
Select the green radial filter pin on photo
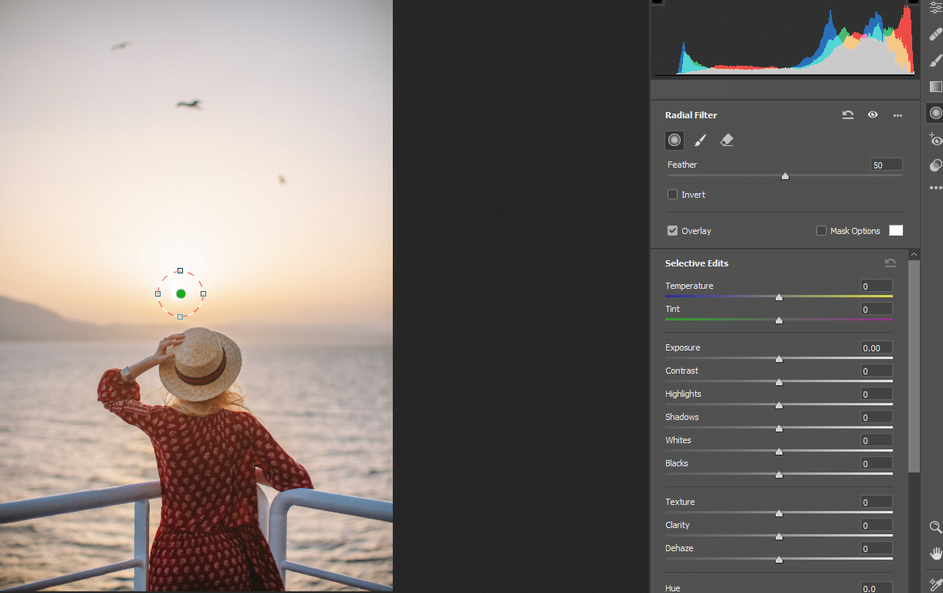click(180, 293)
